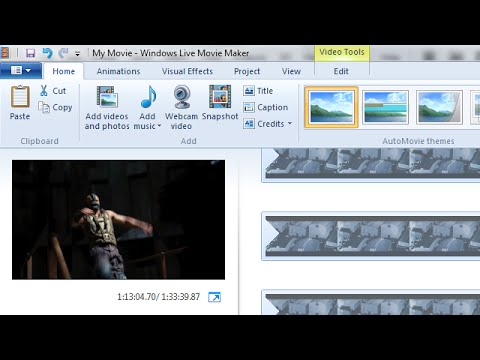The height and width of the screenshot is (360, 480).
Task: Switch to the Project tab
Action: (247, 71)
